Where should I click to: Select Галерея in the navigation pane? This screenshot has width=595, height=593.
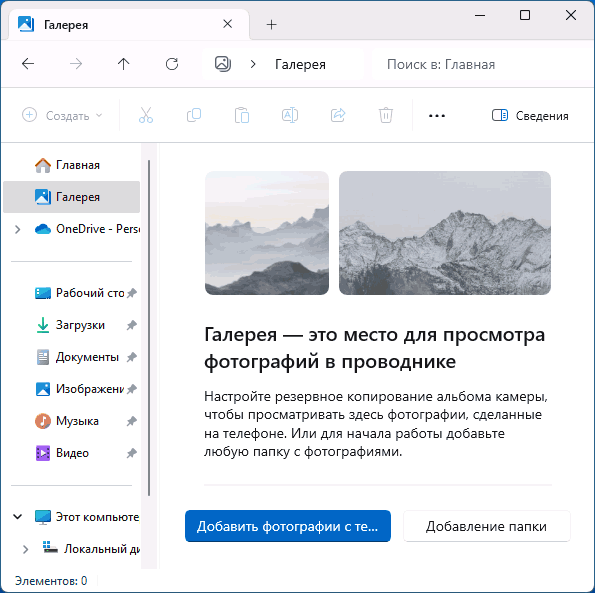(x=71, y=197)
